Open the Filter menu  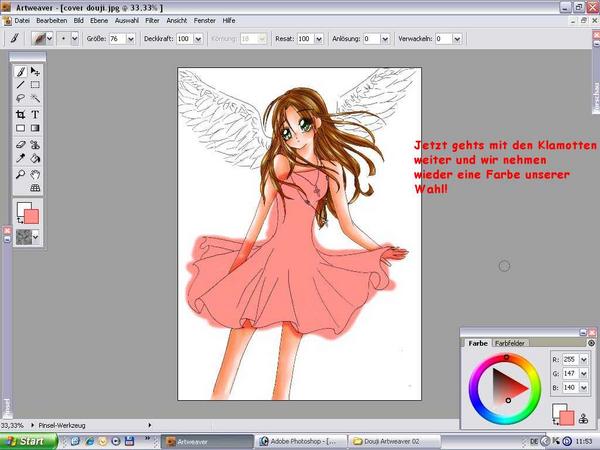click(x=152, y=21)
